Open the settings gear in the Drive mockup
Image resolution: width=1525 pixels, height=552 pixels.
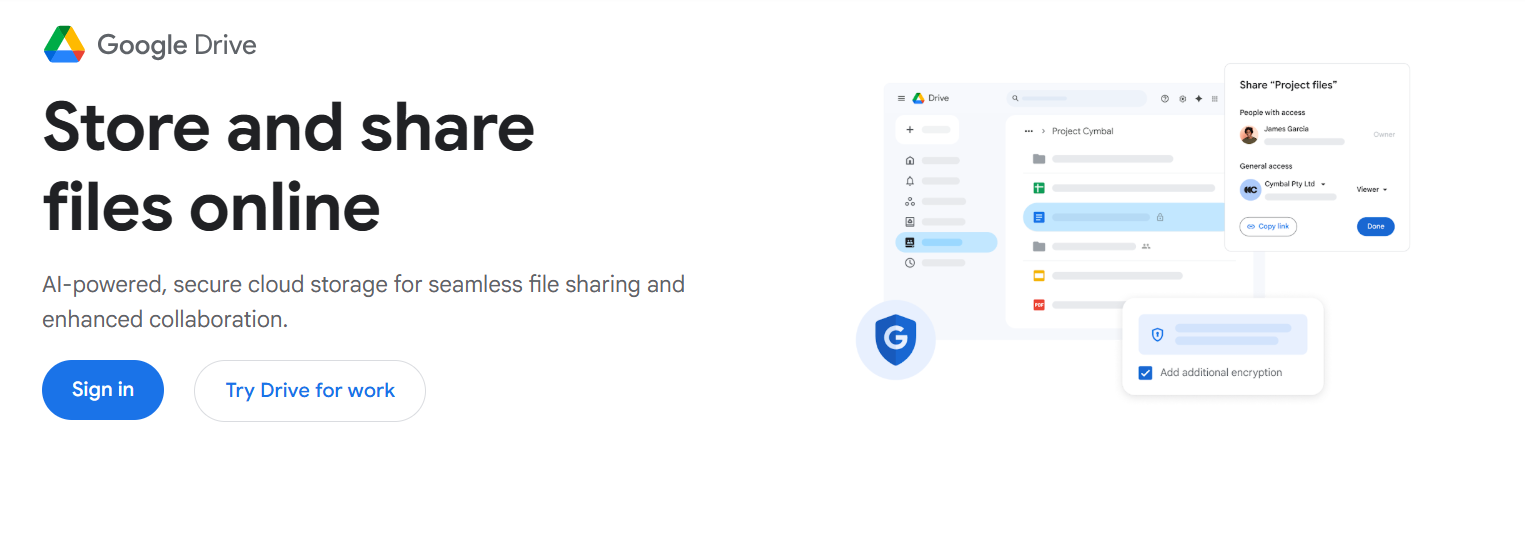(1182, 99)
